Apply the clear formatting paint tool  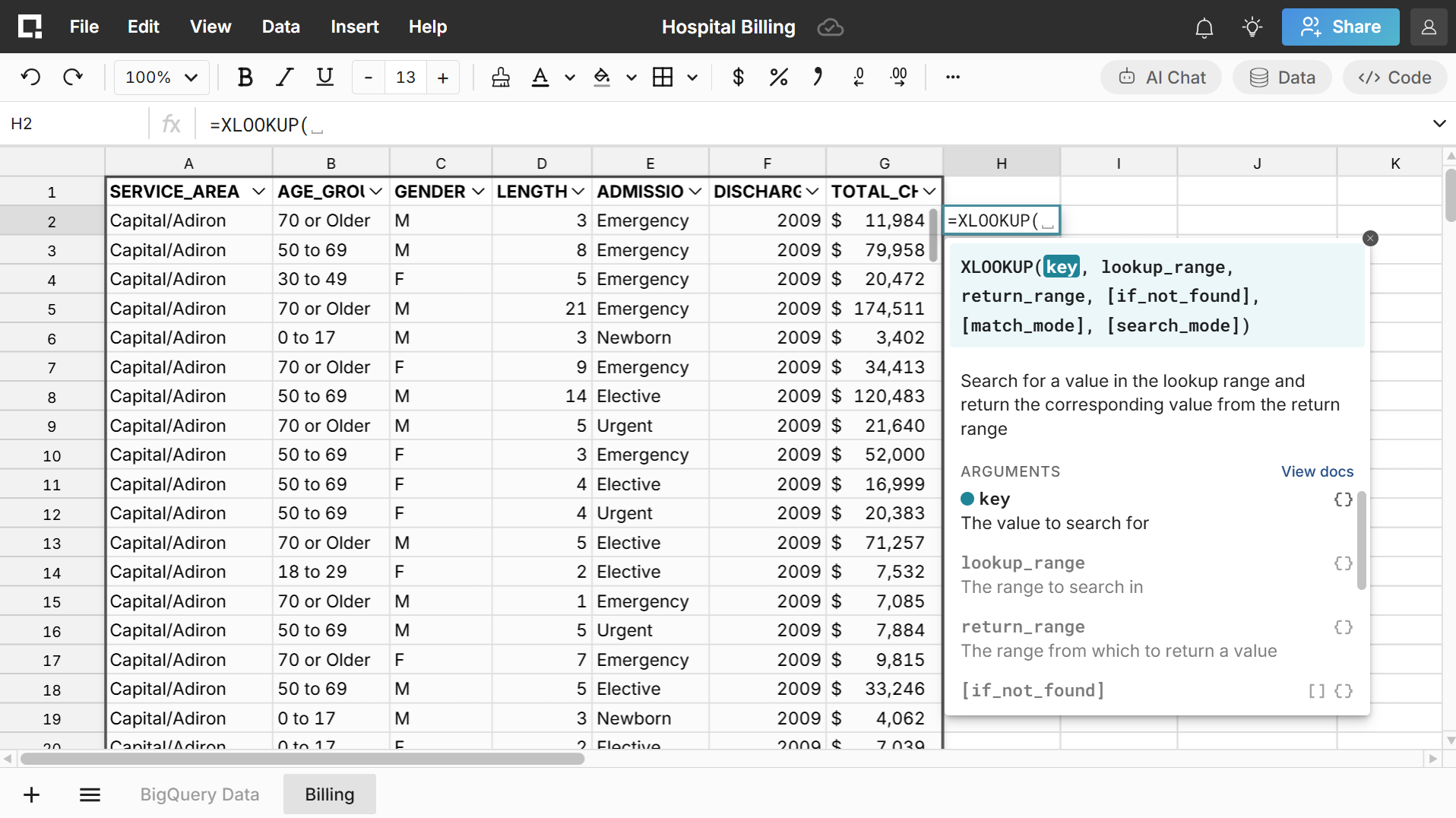500,78
